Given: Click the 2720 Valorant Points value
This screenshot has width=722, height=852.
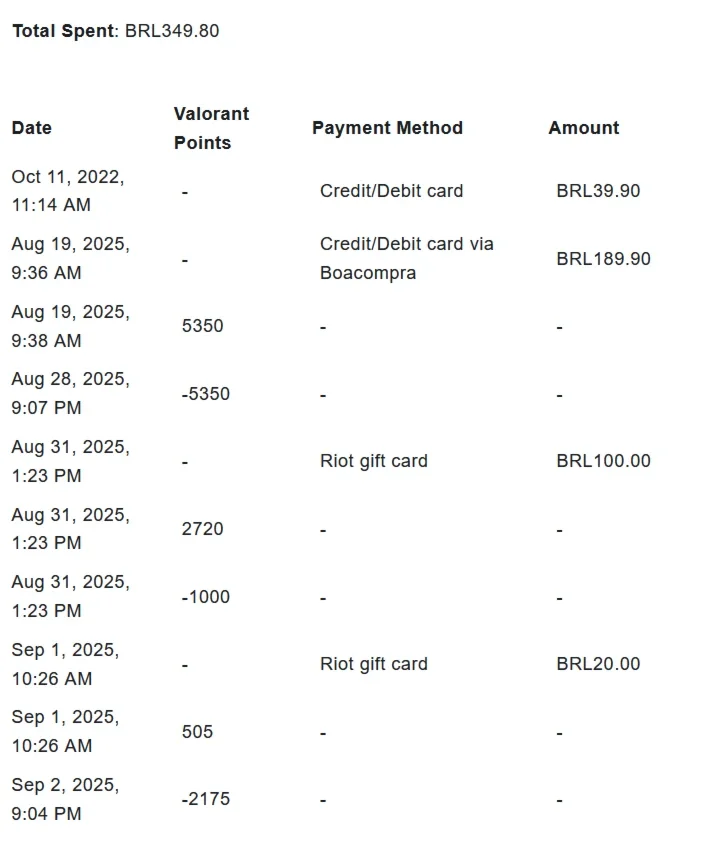Looking at the screenshot, I should pyautogui.click(x=203, y=529).
